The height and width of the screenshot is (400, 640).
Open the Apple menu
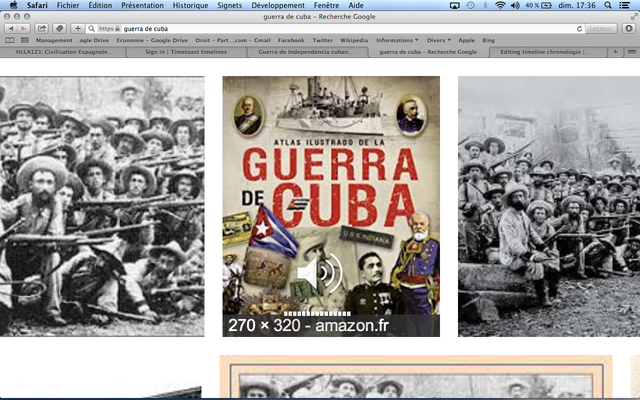13,5
